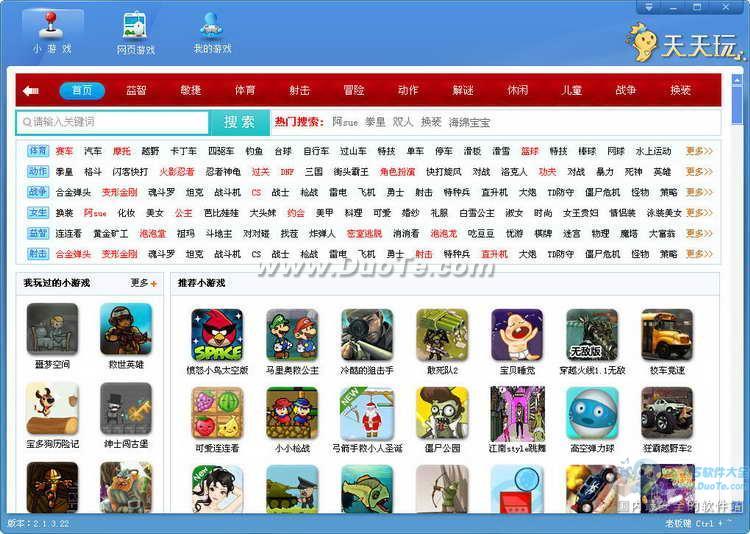
Task: Expand 更多>> in the 射击 row
Action: tap(699, 254)
